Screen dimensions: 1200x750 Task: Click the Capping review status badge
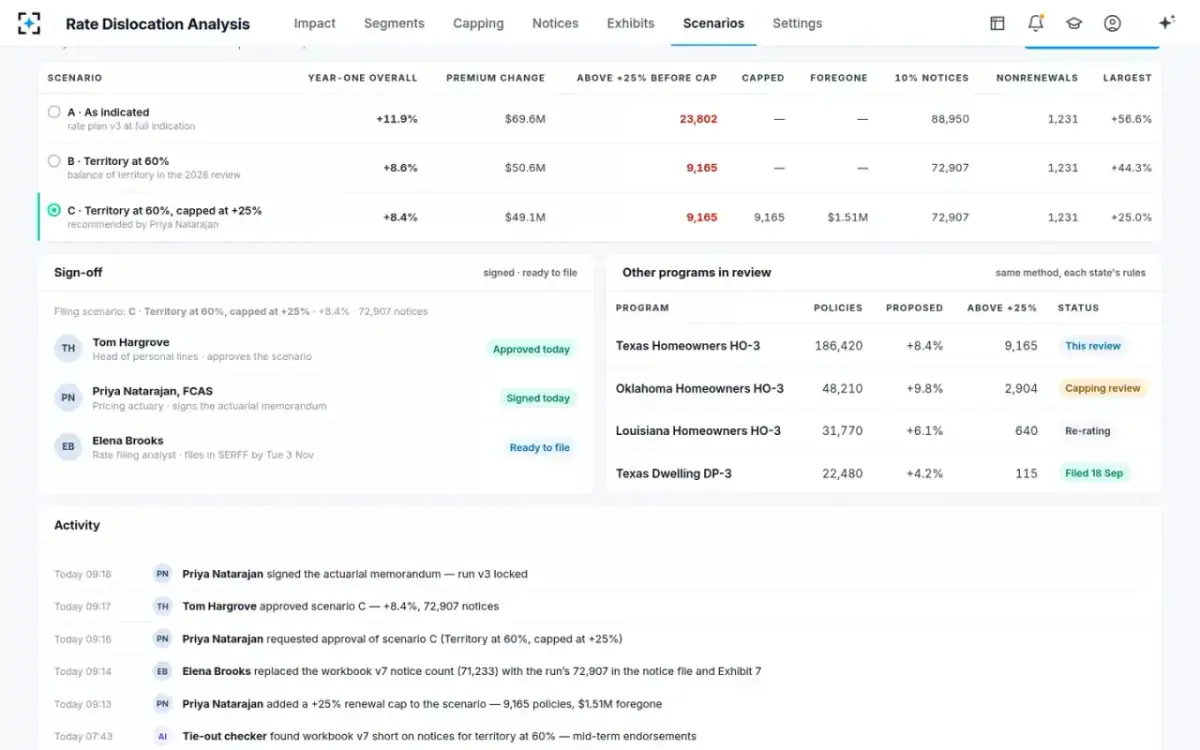point(1102,388)
